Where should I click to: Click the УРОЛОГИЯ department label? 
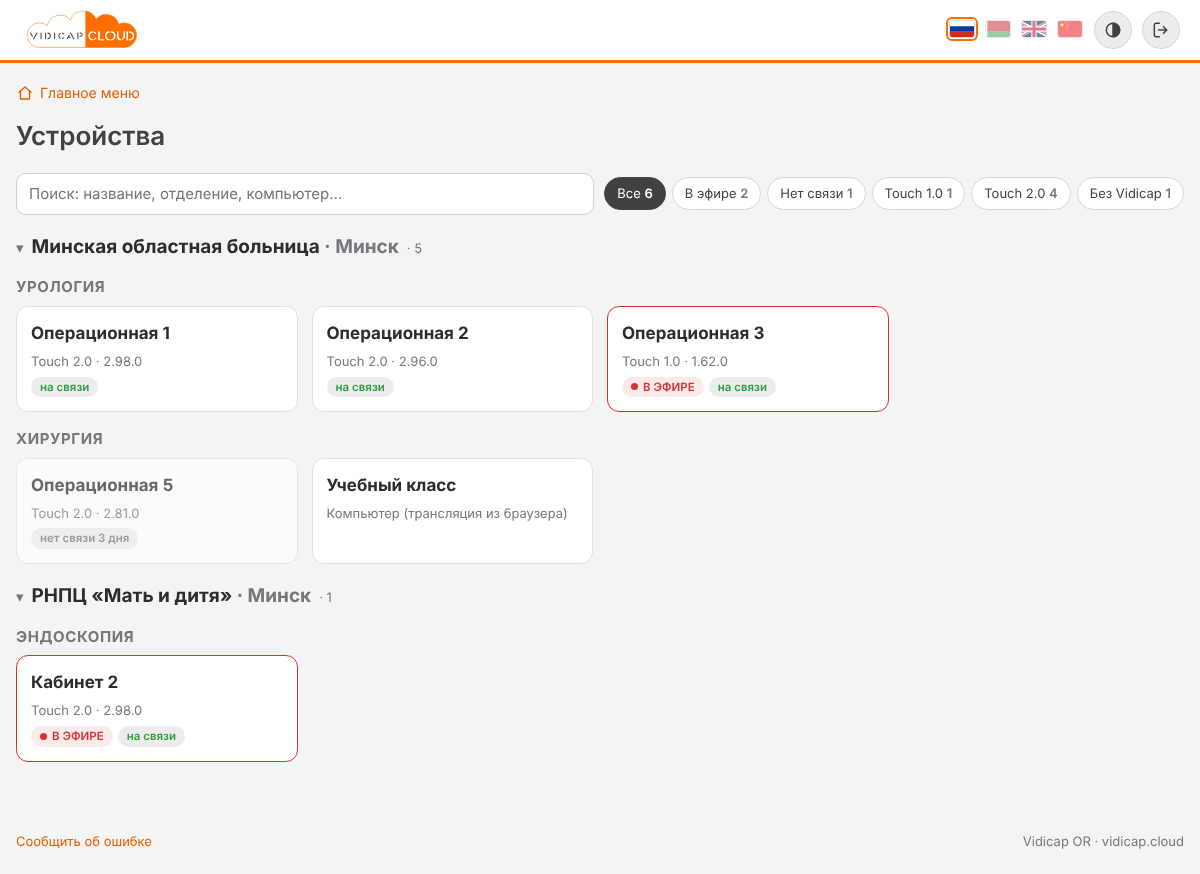coord(61,287)
